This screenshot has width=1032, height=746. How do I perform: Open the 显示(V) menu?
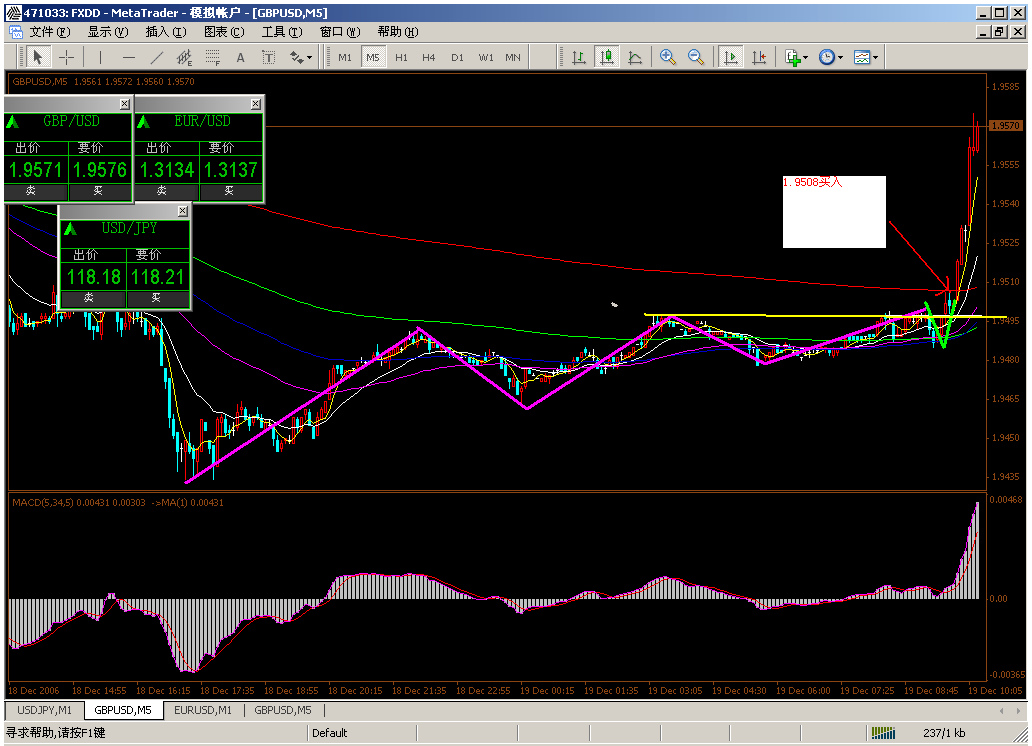tap(108, 32)
